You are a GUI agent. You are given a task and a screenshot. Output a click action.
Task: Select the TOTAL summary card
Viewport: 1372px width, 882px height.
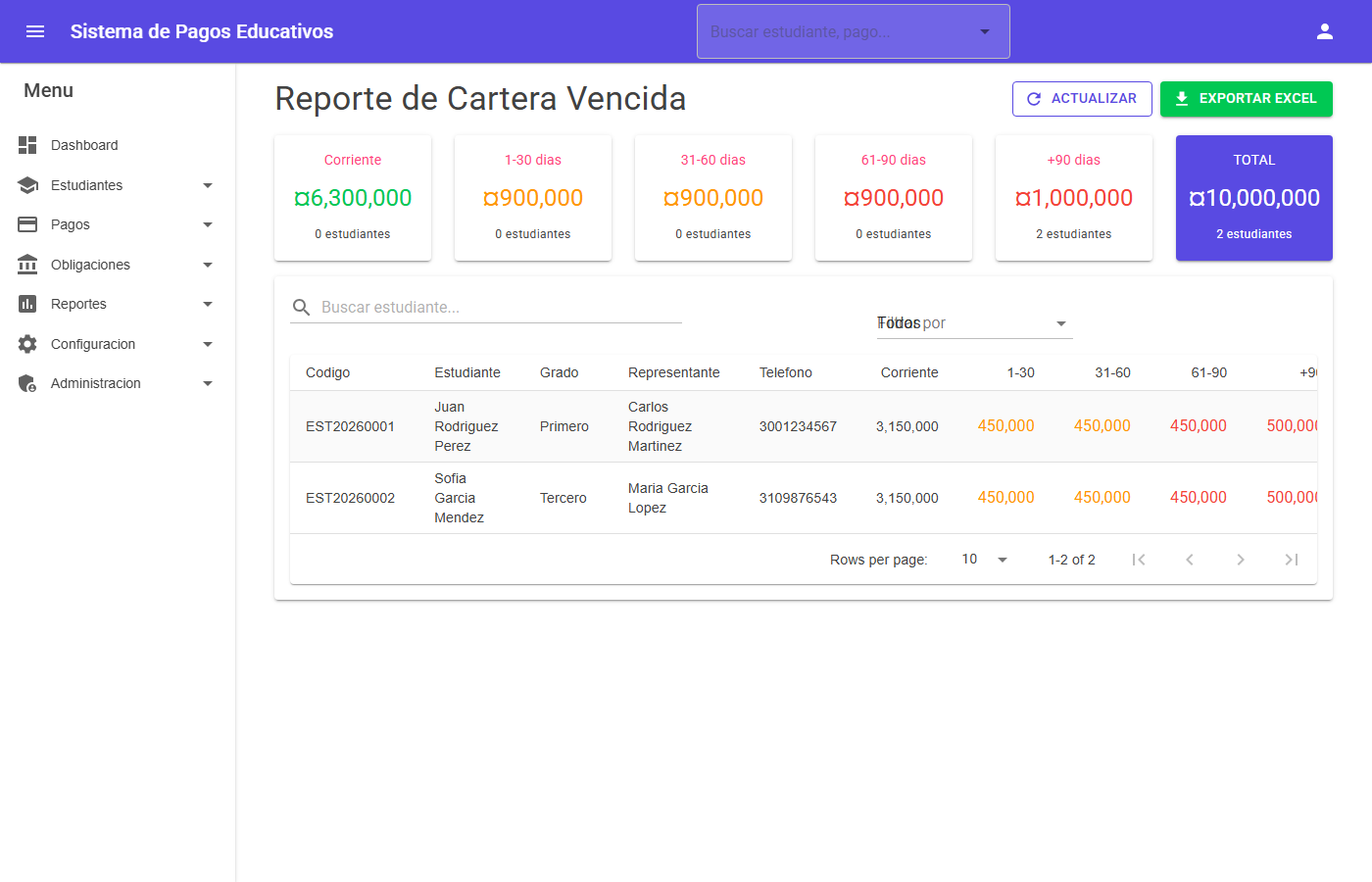pos(1254,198)
